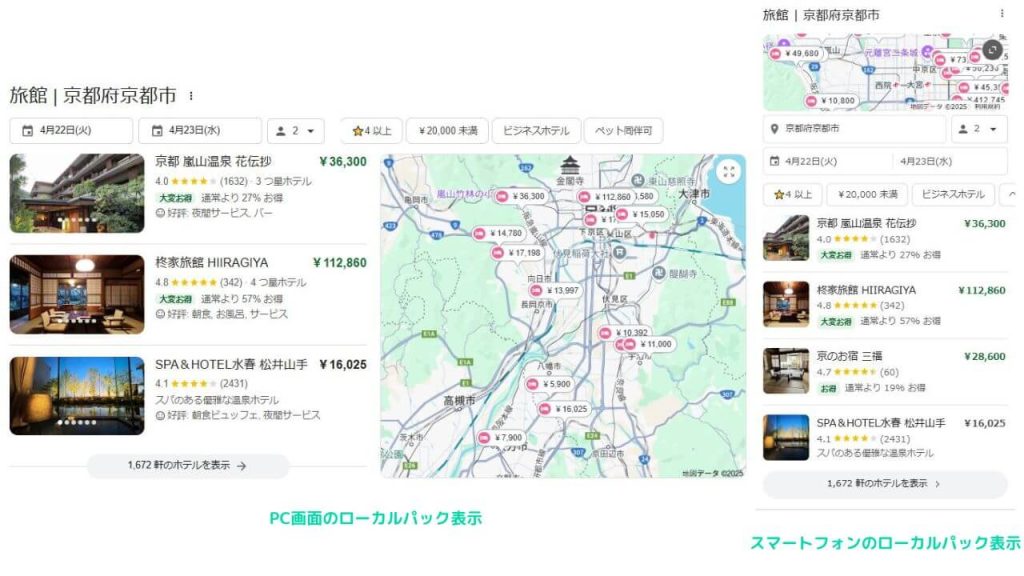Click the 醍醐寺 landmark icon on map
Image resolution: width=1024 pixels, height=576 pixels.
tap(659, 274)
